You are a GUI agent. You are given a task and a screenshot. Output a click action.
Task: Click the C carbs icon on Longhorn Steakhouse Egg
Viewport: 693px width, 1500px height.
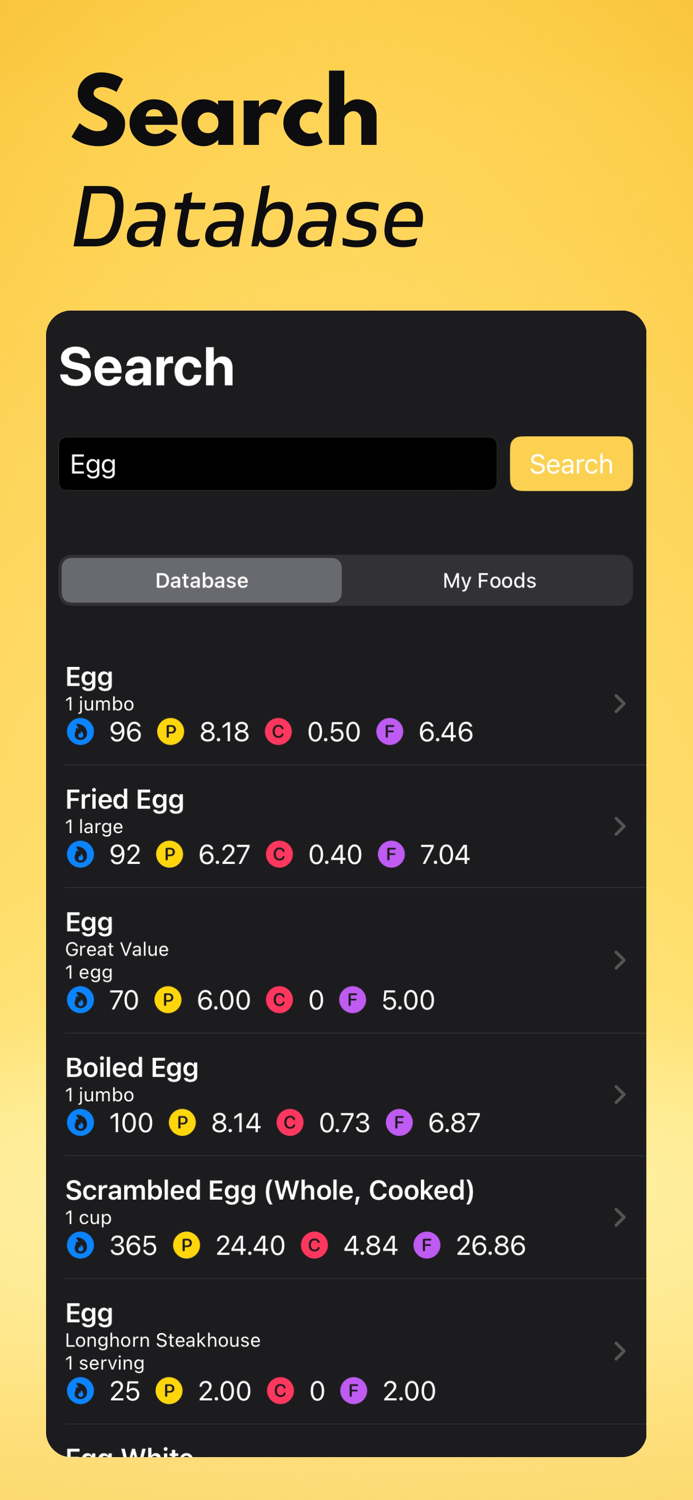[x=280, y=1391]
